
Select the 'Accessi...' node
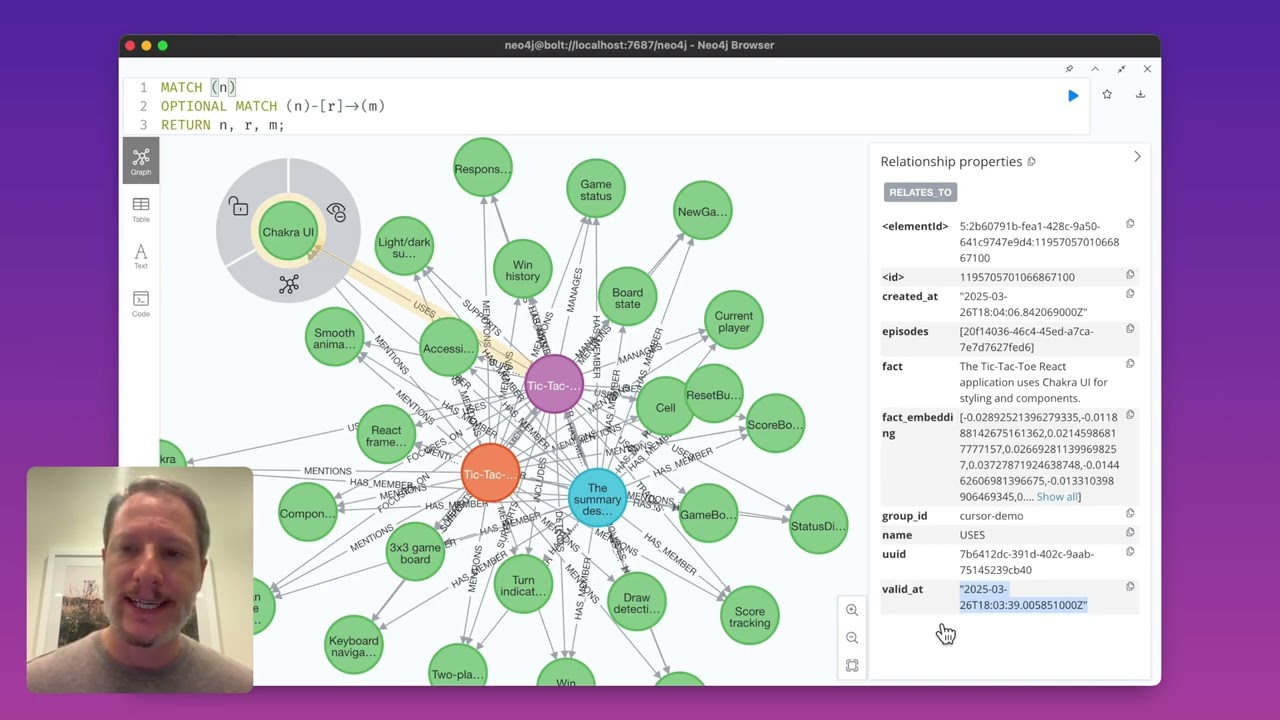[x=448, y=348]
